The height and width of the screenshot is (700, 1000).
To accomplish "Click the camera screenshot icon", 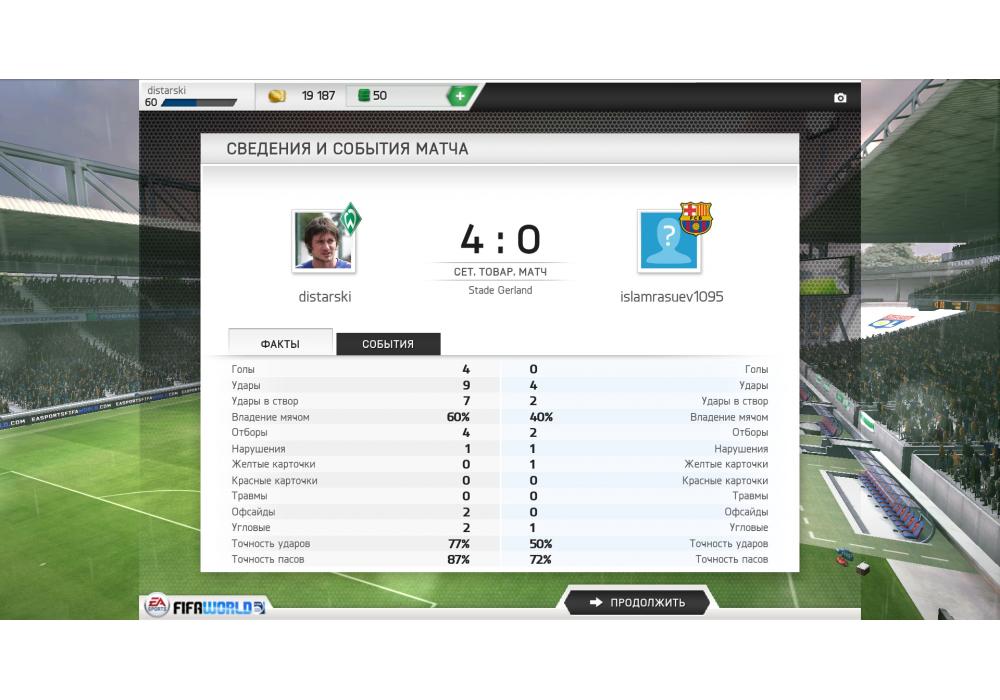I will click(x=840, y=98).
